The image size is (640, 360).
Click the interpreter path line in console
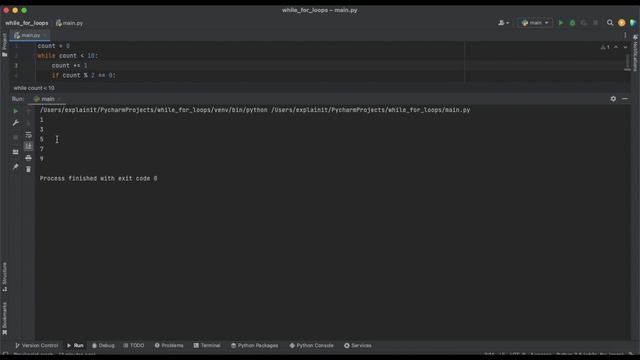click(255, 110)
